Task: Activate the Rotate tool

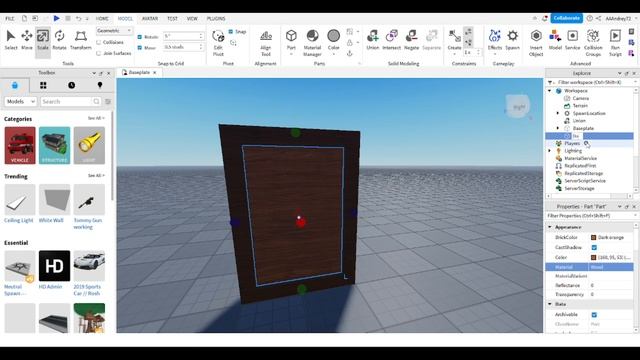Action: click(x=59, y=40)
